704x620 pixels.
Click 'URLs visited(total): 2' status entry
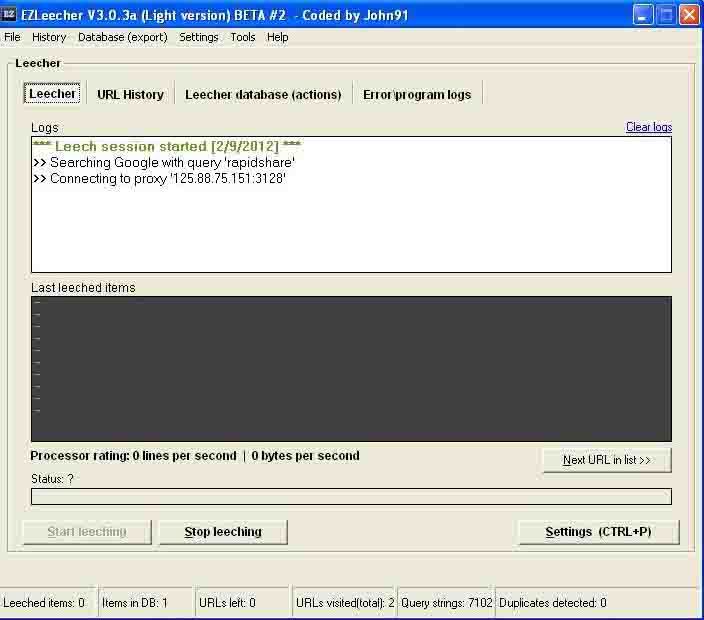pyautogui.click(x=345, y=602)
